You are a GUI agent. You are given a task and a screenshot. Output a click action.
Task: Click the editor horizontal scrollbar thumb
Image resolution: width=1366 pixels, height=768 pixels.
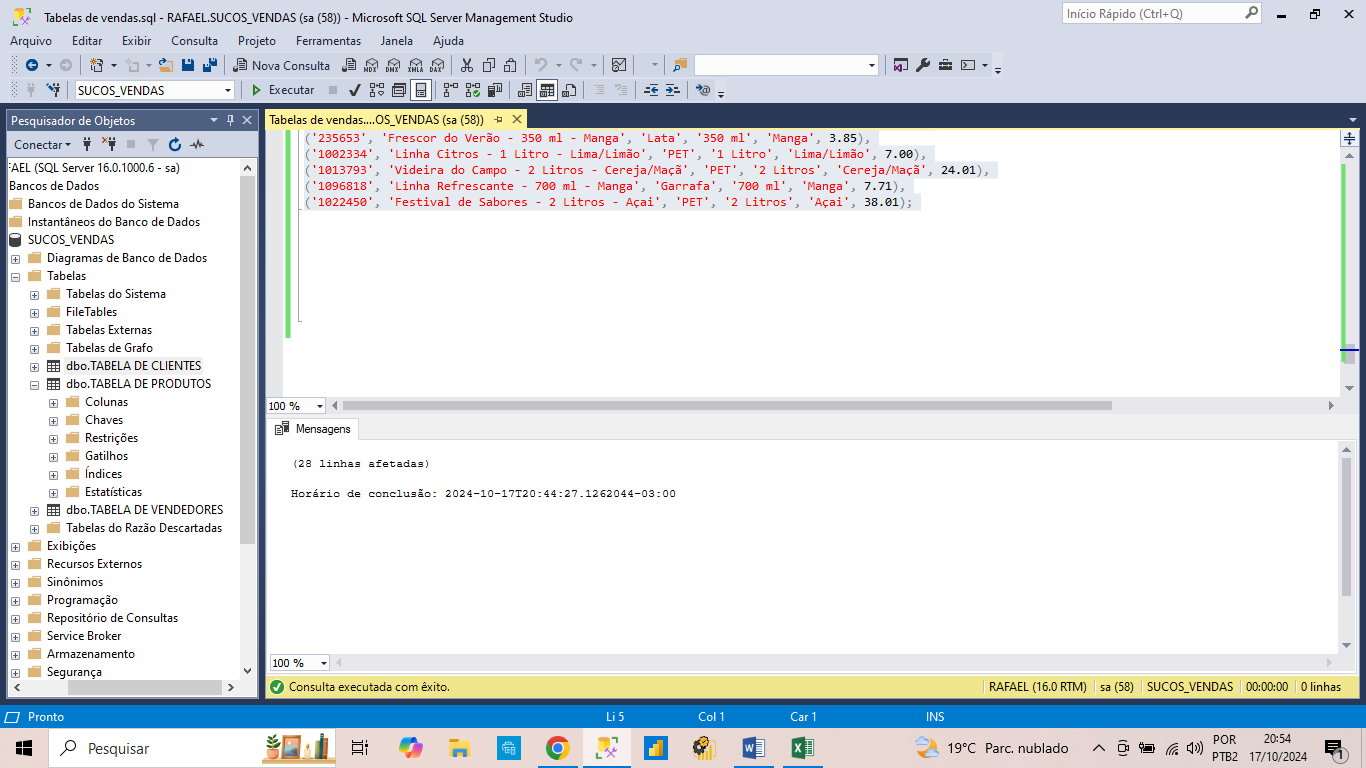click(x=727, y=406)
